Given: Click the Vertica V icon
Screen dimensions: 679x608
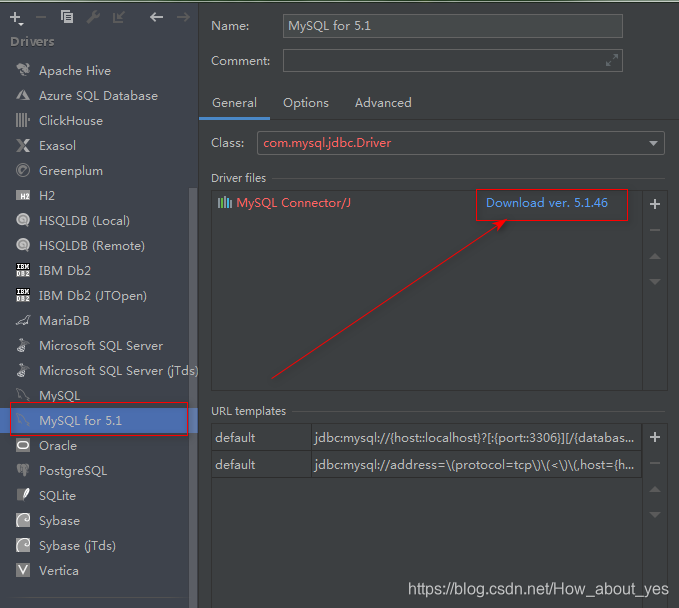Looking at the screenshot, I should coord(23,570).
